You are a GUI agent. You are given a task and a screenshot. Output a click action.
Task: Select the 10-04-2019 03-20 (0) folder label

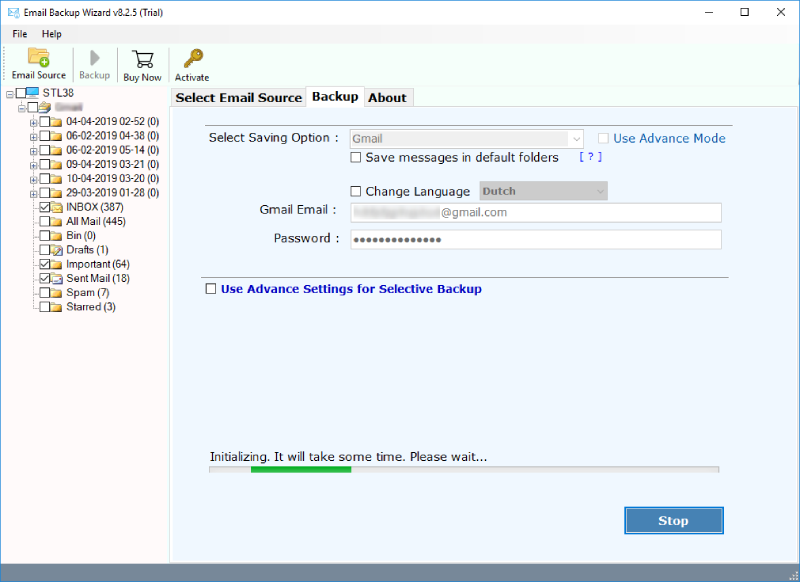click(x=113, y=179)
